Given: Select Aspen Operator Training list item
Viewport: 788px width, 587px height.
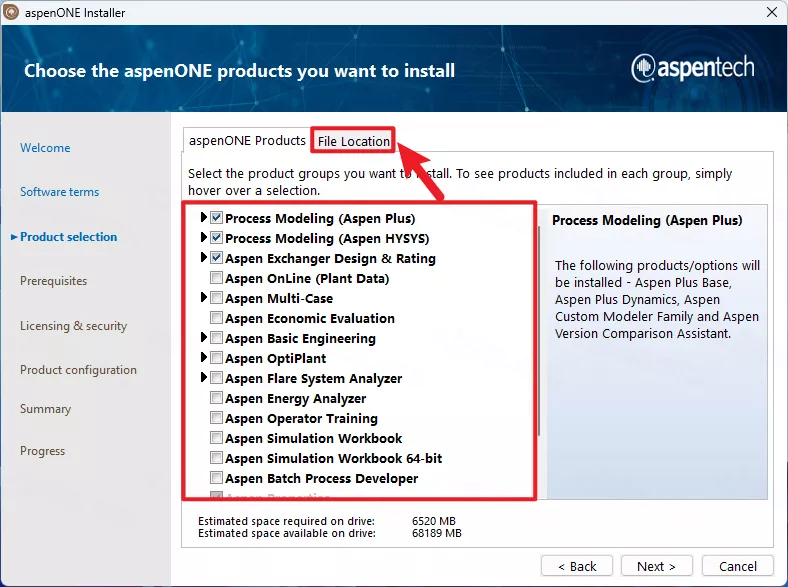Looking at the screenshot, I should pyautogui.click(x=301, y=418).
